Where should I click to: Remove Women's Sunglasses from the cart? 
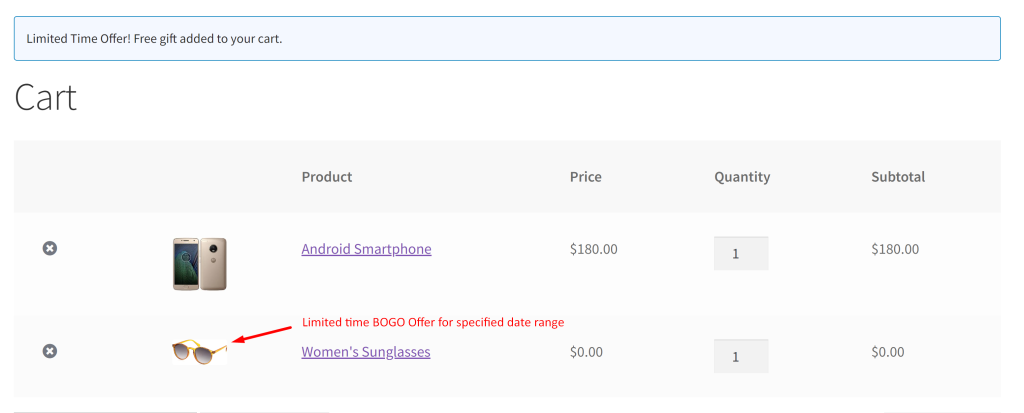tap(50, 352)
